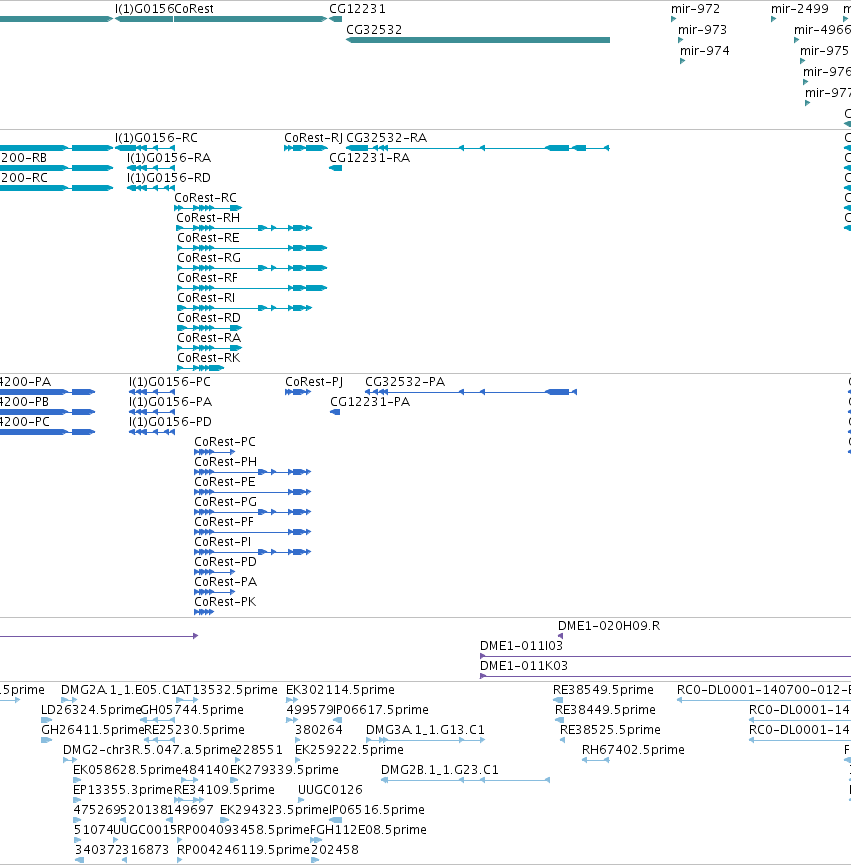Select the CoRest-RE transcript label
Image resolution: width=851 pixels, height=865 pixels.
pyautogui.click(x=208, y=238)
